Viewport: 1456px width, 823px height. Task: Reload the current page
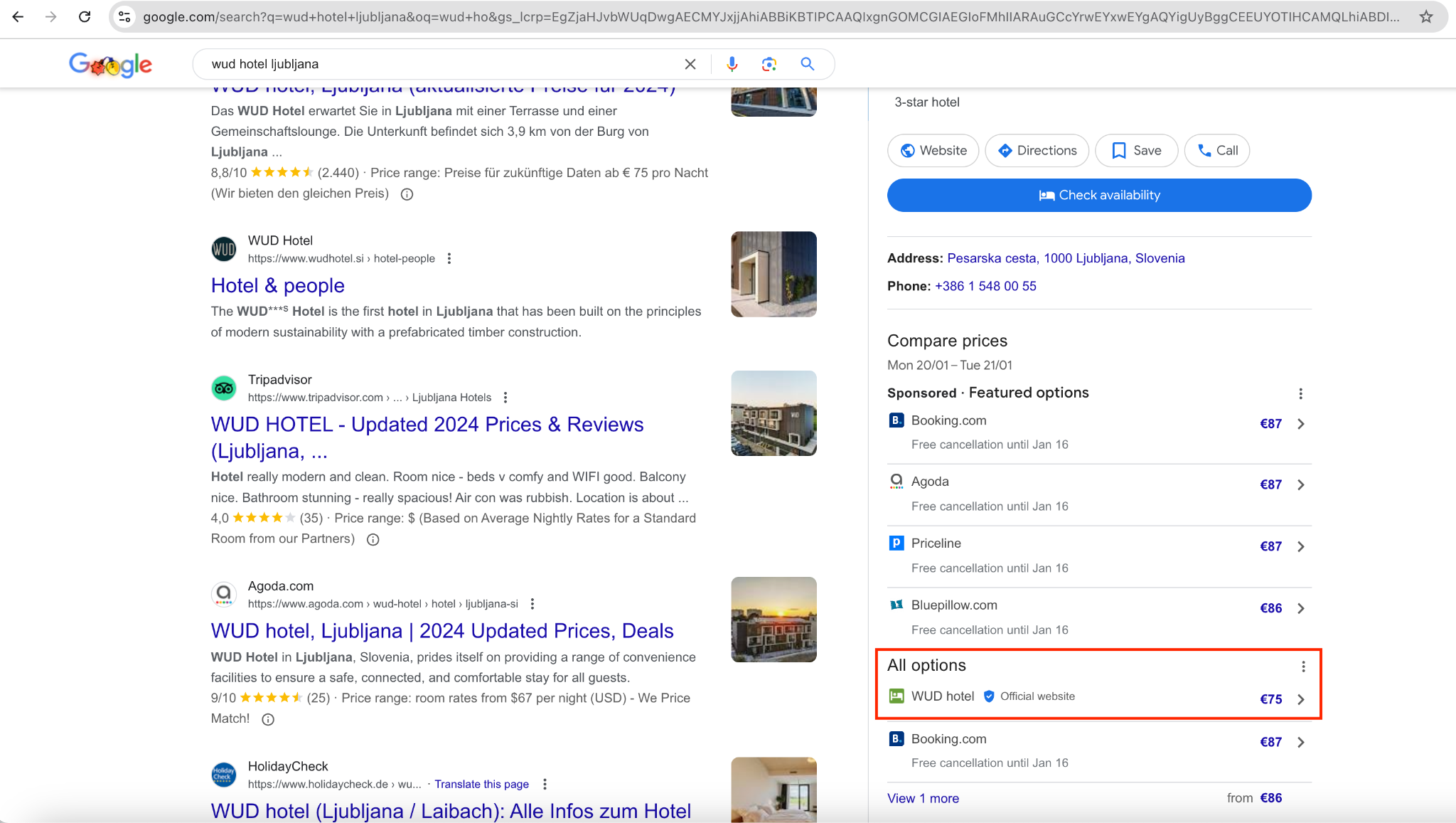(x=85, y=16)
